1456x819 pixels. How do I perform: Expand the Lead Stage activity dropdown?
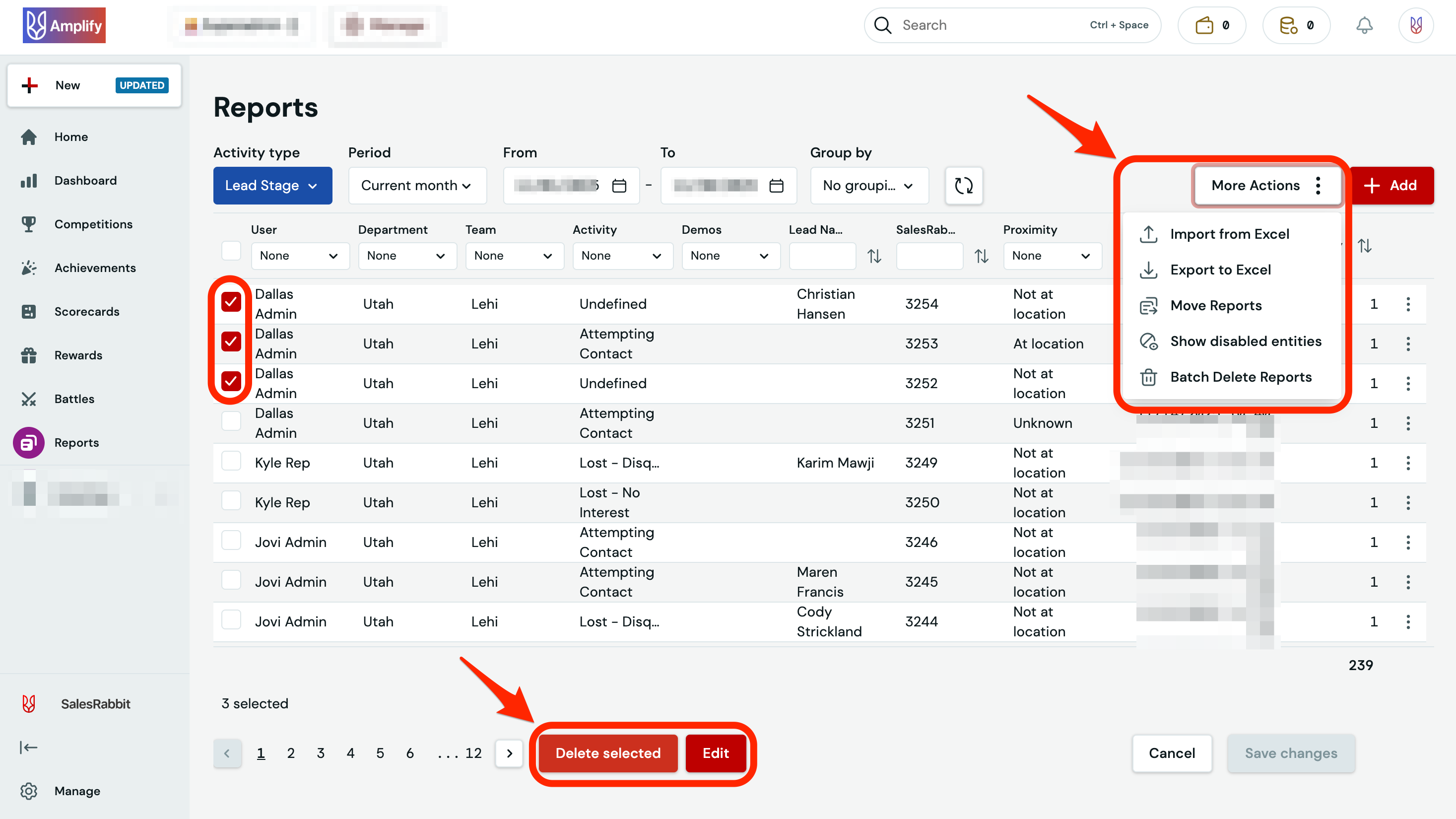[272, 185]
